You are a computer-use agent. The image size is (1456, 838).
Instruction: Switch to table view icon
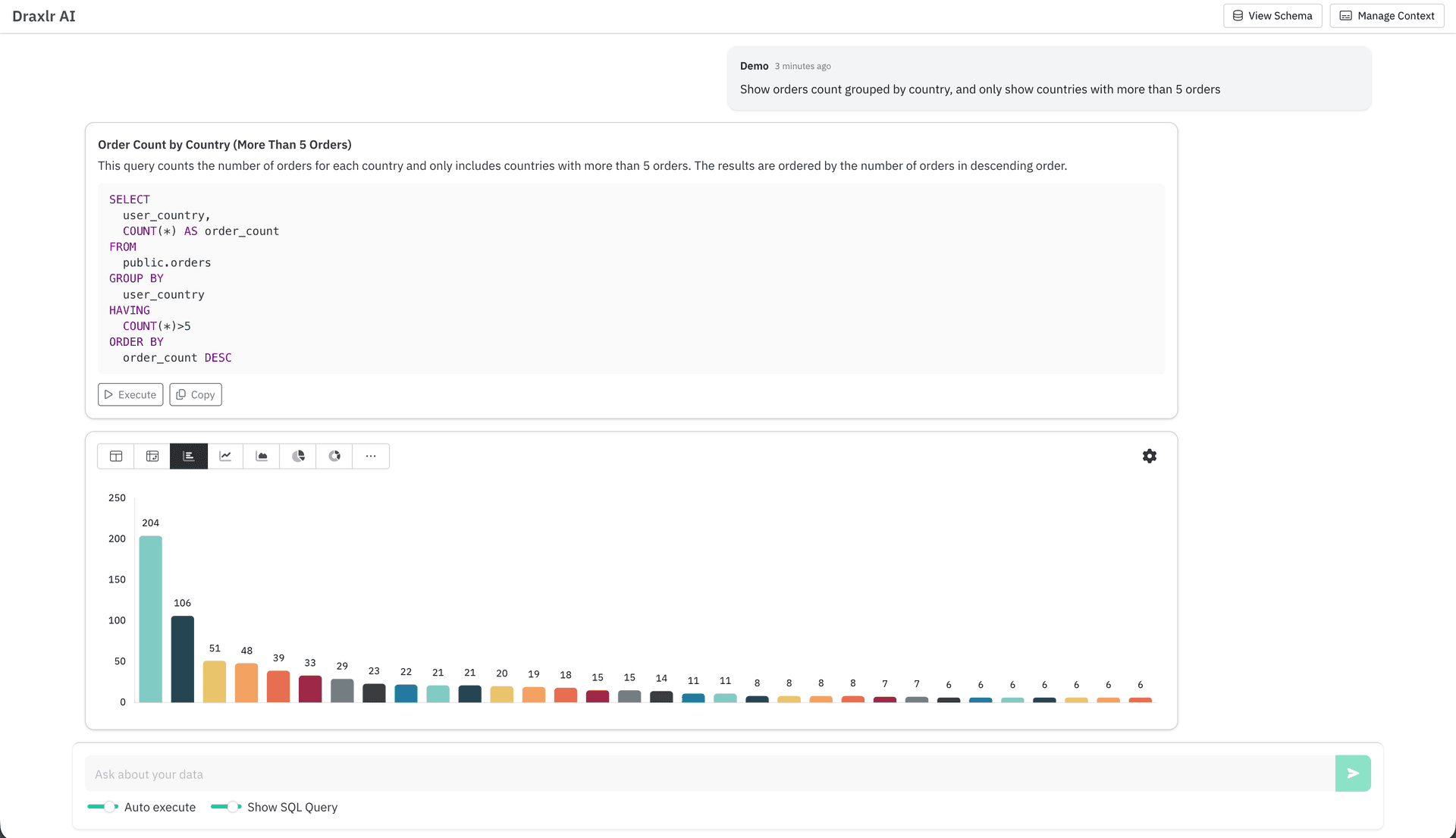[116, 456]
